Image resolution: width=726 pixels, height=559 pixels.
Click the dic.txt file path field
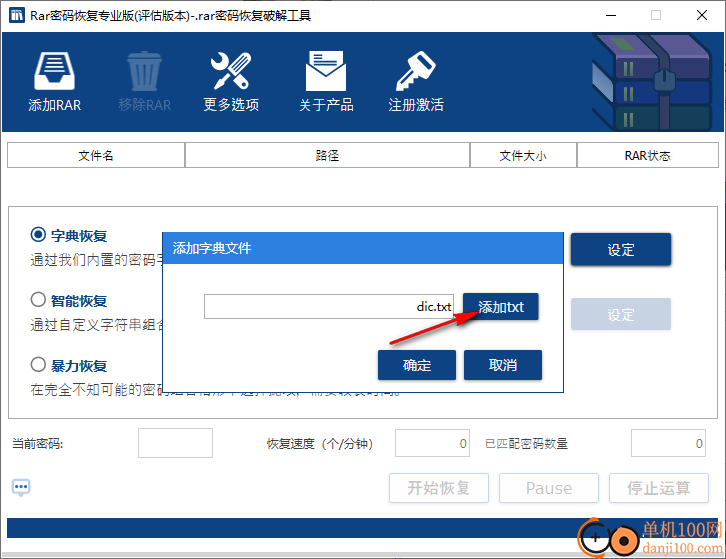329,307
